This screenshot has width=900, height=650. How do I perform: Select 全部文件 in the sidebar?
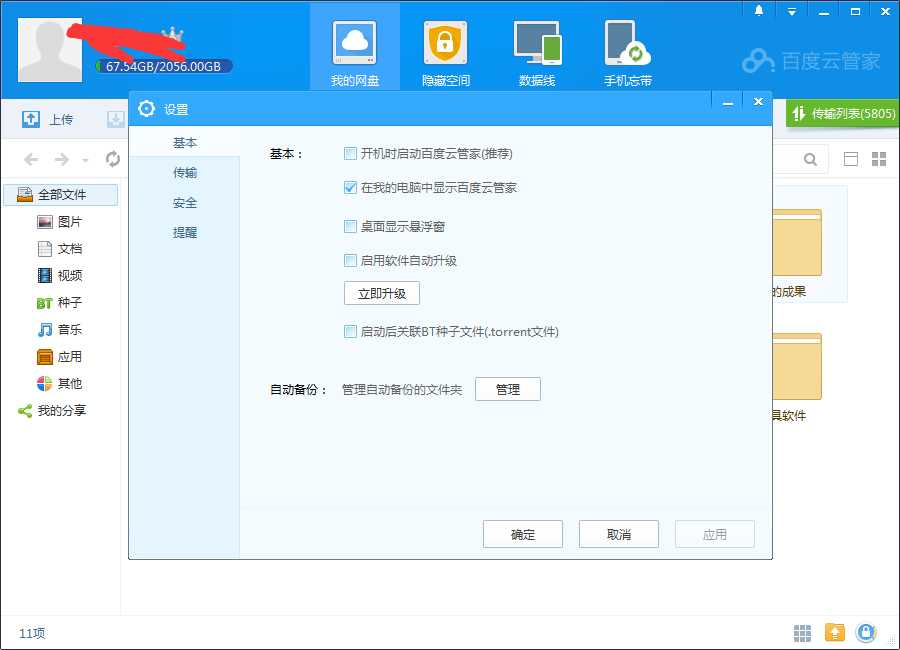click(61, 195)
